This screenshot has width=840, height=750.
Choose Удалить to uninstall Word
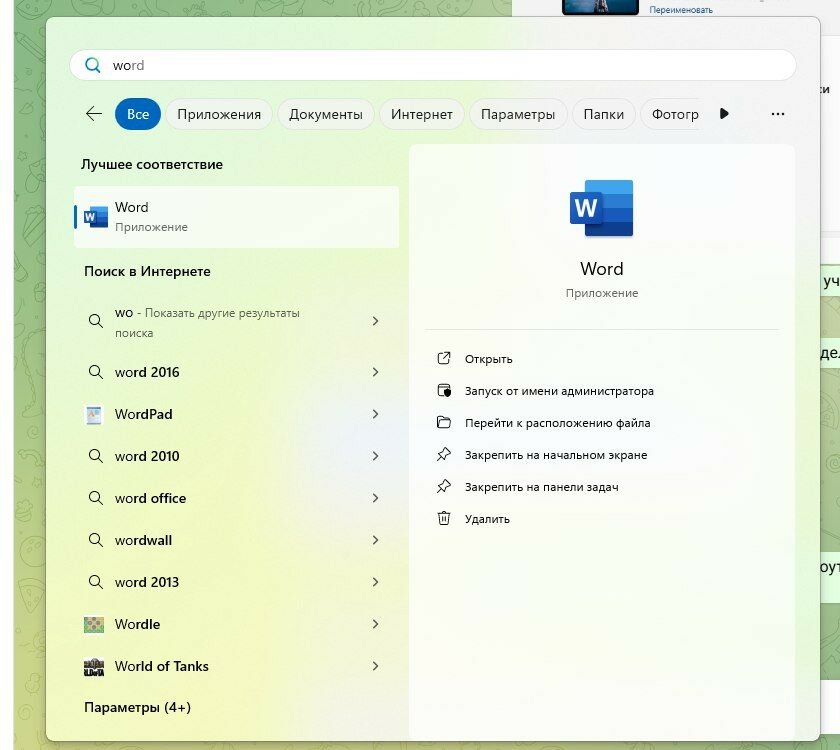click(487, 519)
